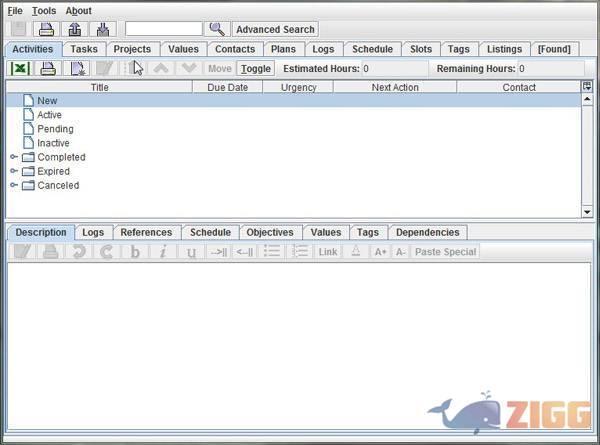
Task: Click the Advanced Search button
Action: [x=275, y=29]
